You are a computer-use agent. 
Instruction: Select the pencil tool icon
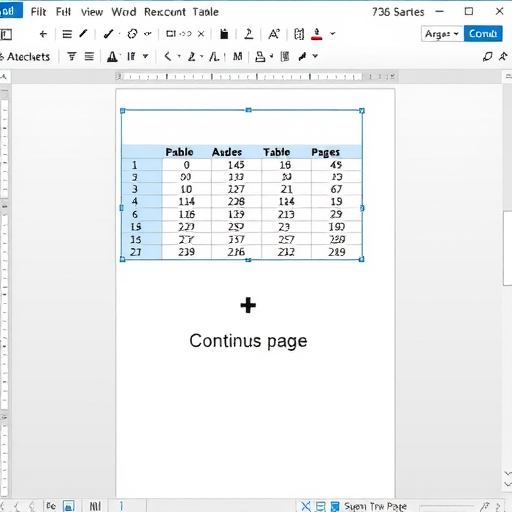pyautogui.click(x=83, y=34)
